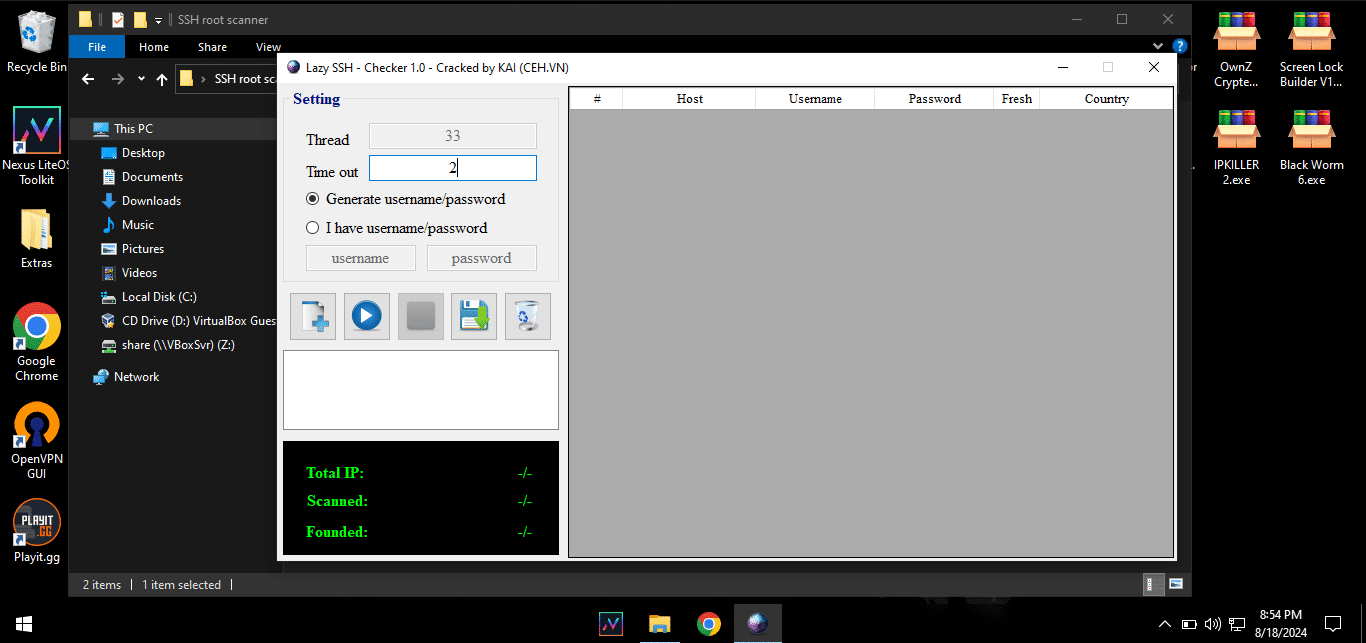Click the Time out input field
1366x643 pixels.
point(453,168)
